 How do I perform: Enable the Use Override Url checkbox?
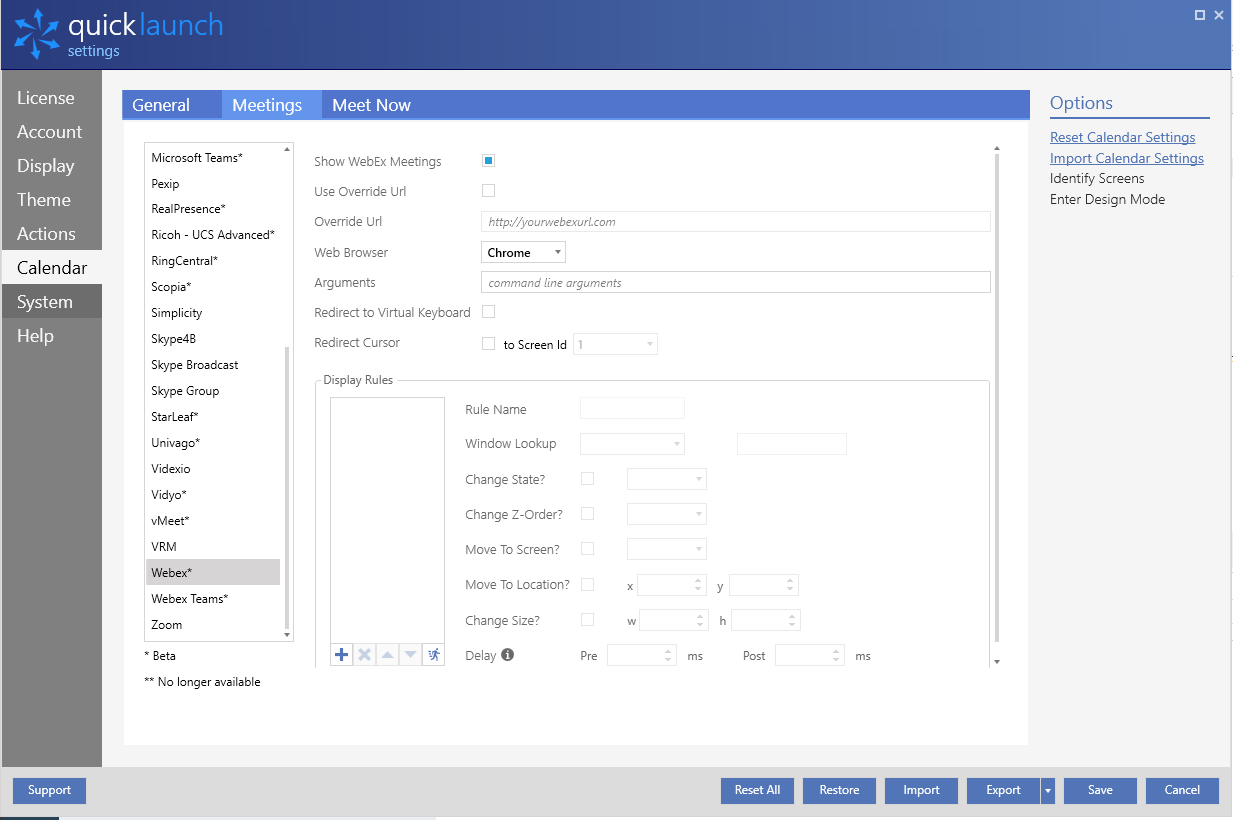coord(488,190)
